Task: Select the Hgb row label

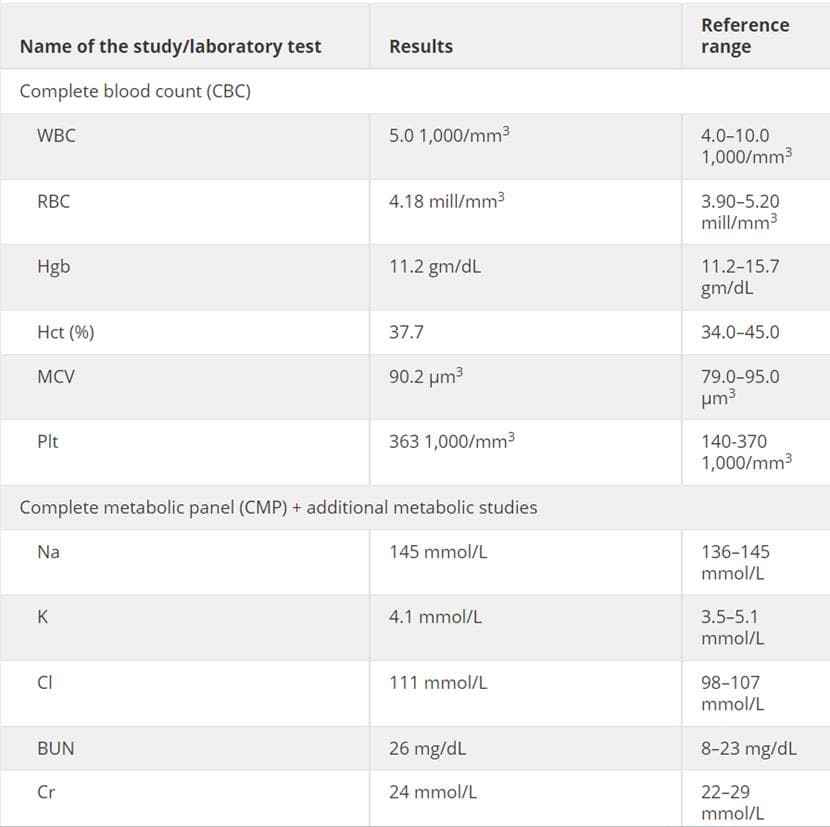Action: tap(53, 266)
